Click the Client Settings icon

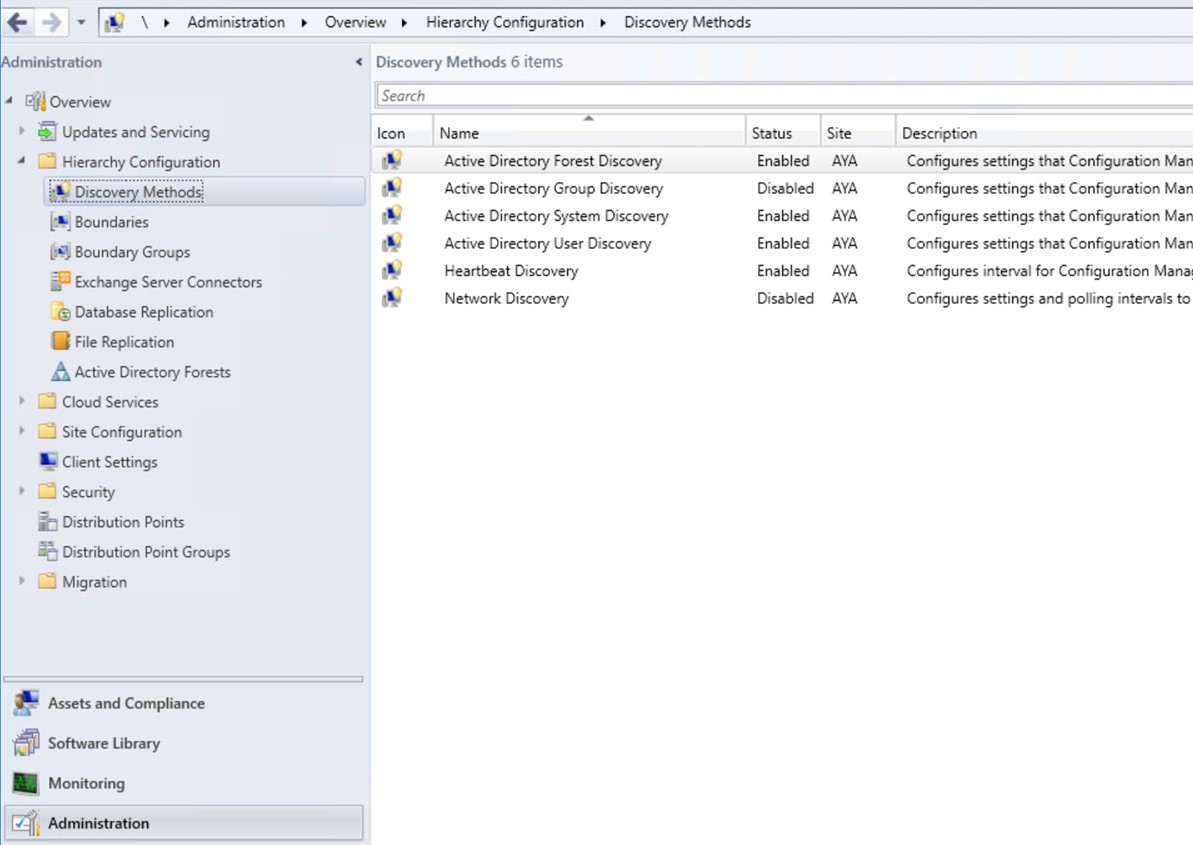click(47, 462)
